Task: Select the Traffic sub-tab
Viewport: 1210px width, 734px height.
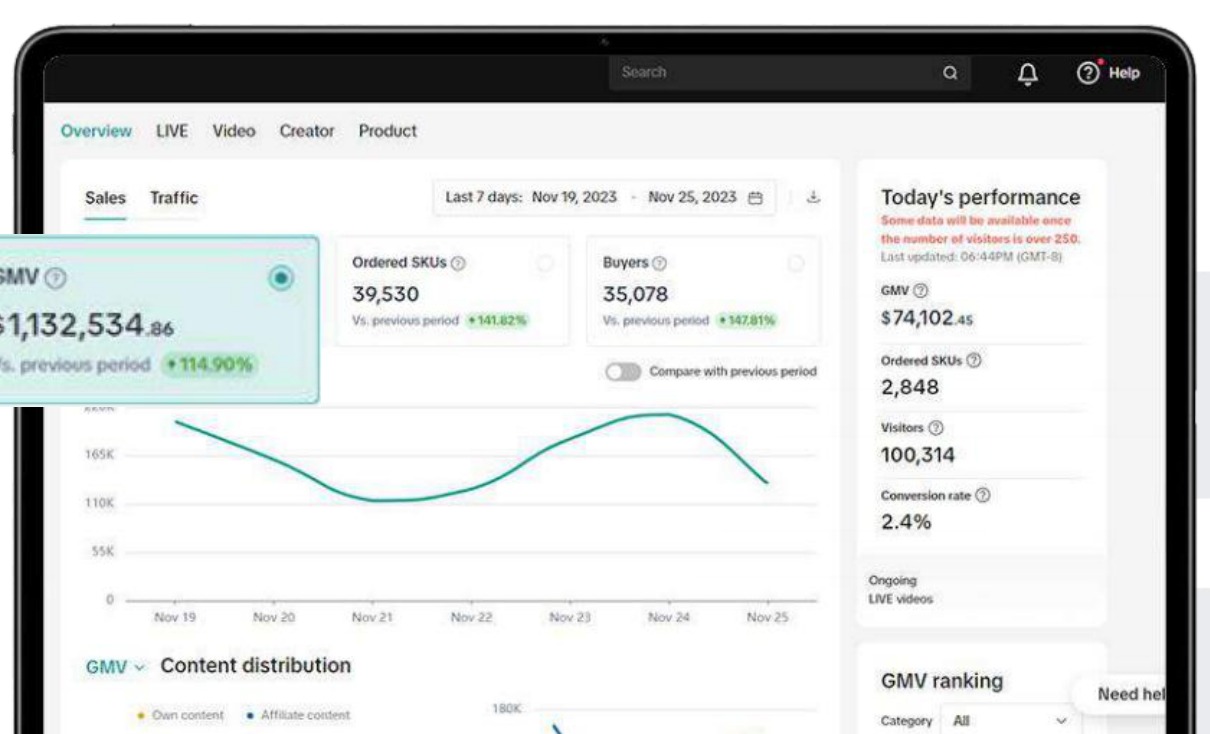Action: coord(174,198)
